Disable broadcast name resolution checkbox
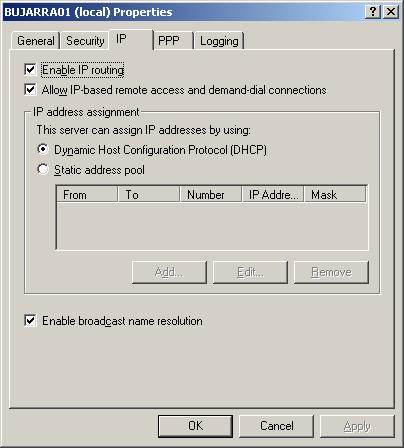The width and height of the screenshot is (404, 448). click(30, 321)
